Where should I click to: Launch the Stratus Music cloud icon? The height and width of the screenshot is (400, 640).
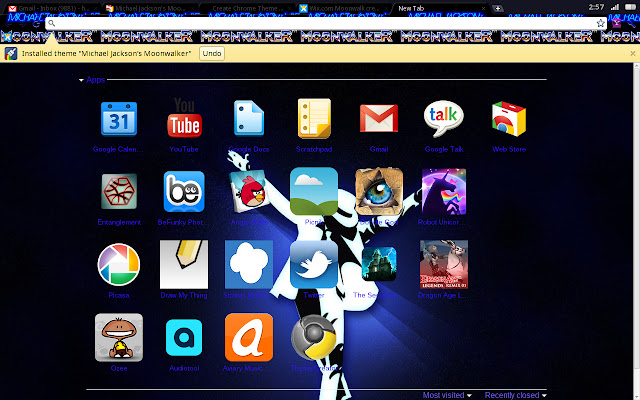coord(249,264)
